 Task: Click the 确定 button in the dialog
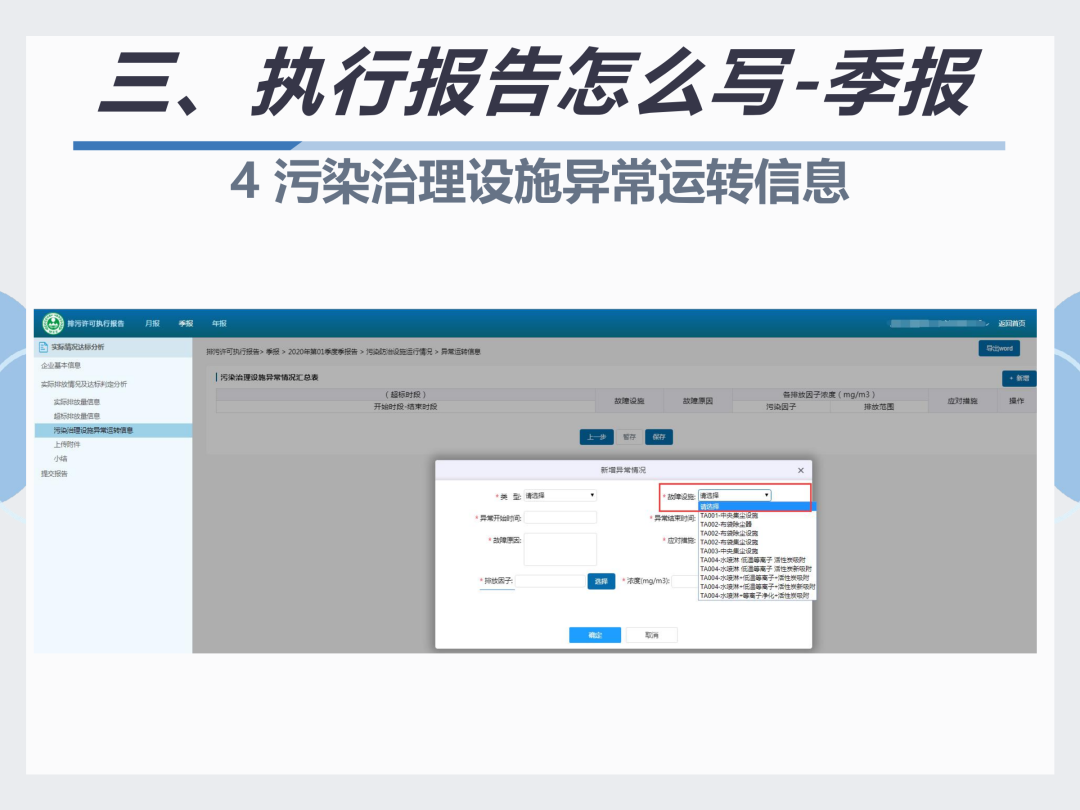595,635
